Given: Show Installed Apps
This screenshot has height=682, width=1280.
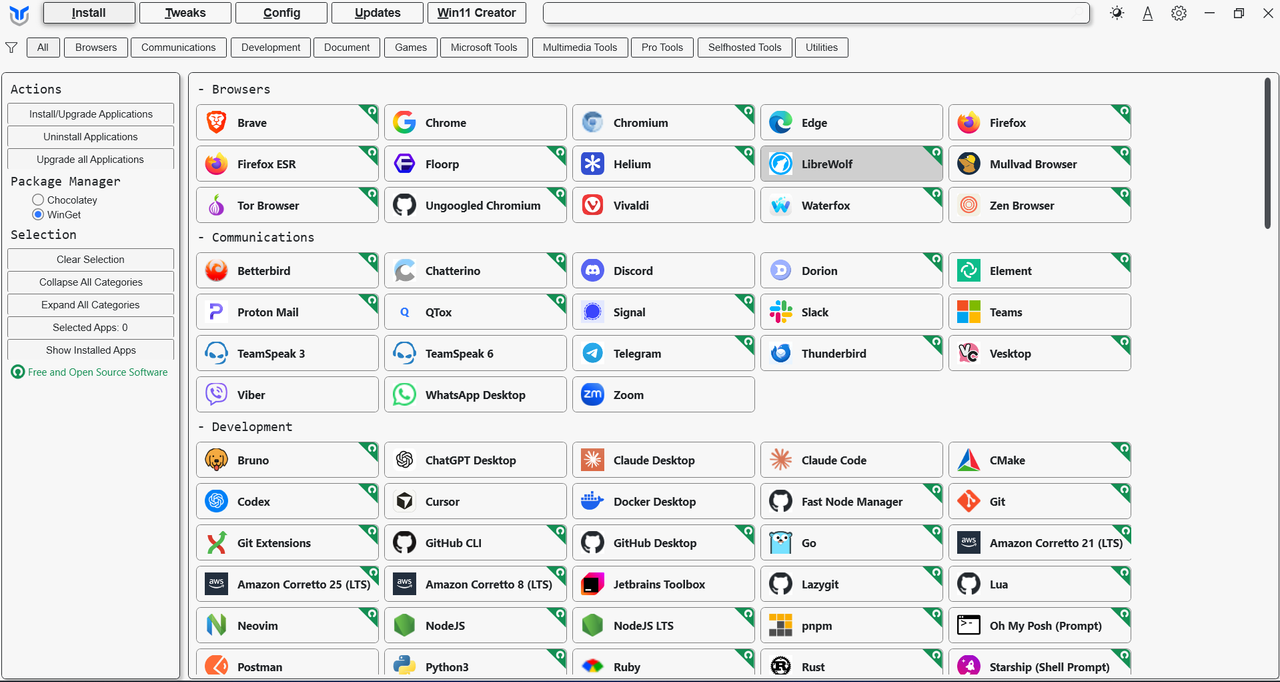Looking at the screenshot, I should tap(91, 350).
